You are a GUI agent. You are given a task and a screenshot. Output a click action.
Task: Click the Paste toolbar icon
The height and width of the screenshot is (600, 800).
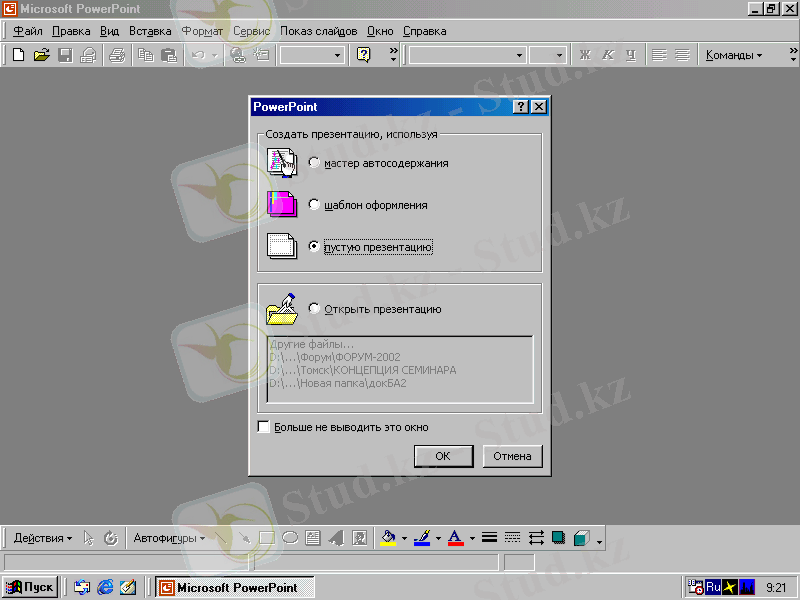[169, 55]
